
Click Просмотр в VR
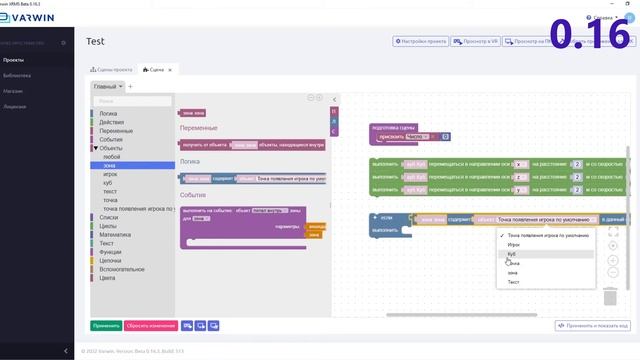476,41
